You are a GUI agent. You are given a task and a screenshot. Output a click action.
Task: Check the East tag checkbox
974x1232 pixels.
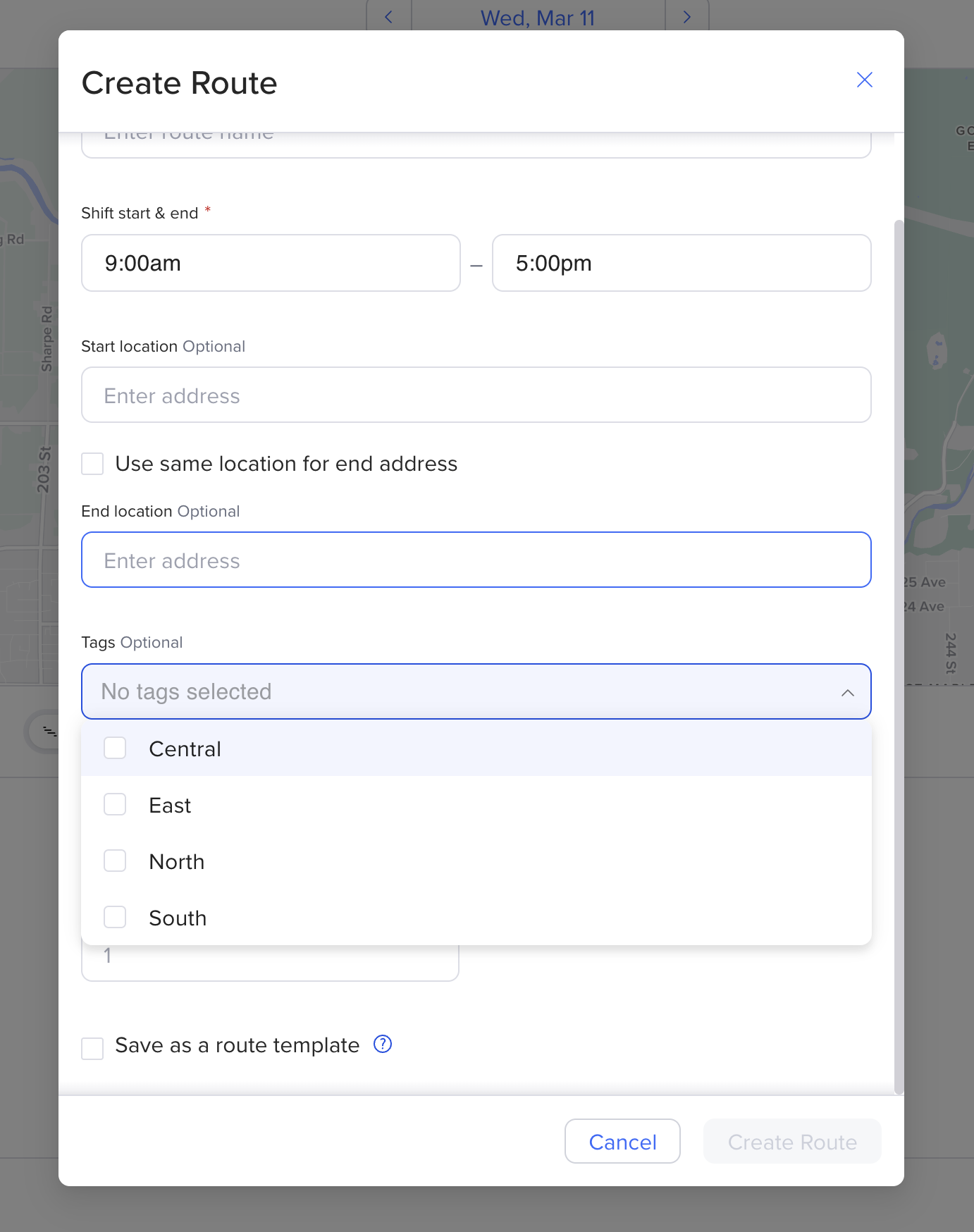click(115, 804)
